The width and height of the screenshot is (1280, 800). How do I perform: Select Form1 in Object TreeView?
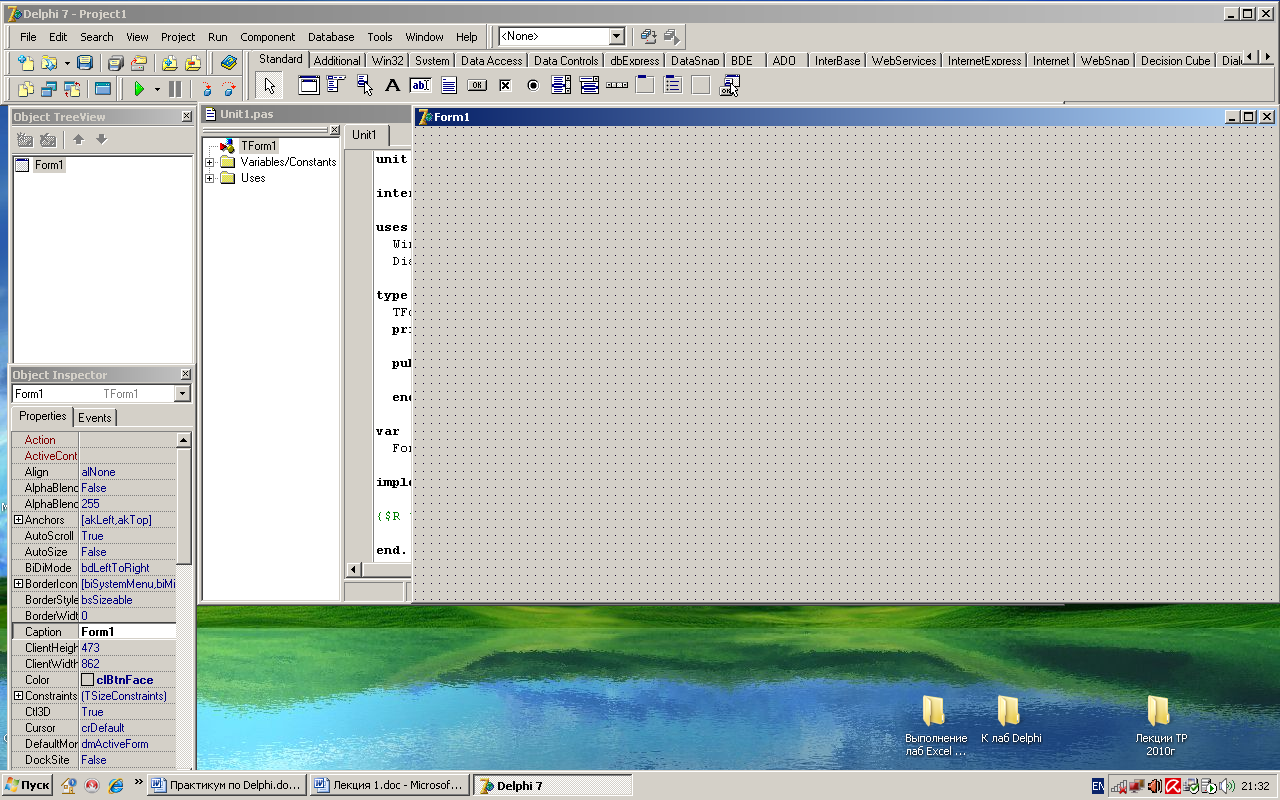point(49,165)
